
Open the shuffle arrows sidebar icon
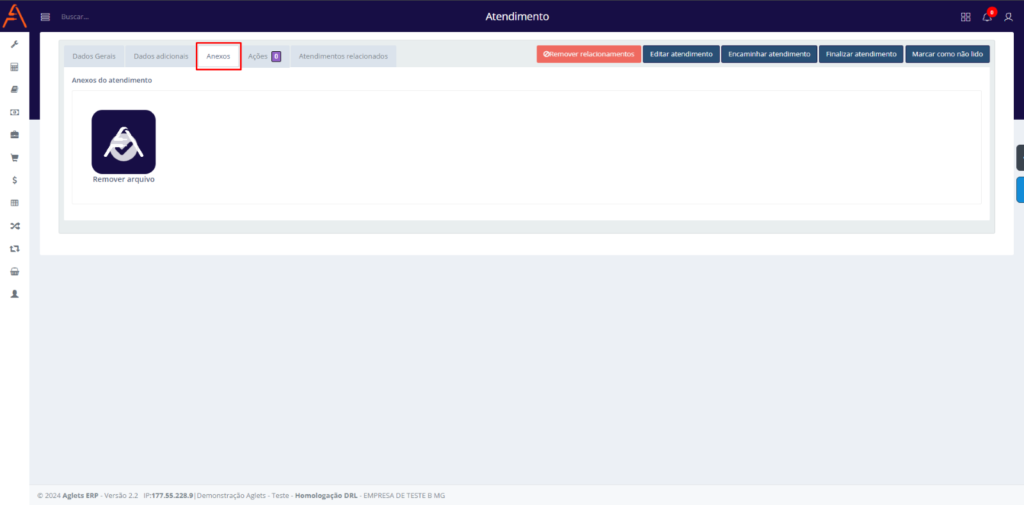tap(14, 226)
